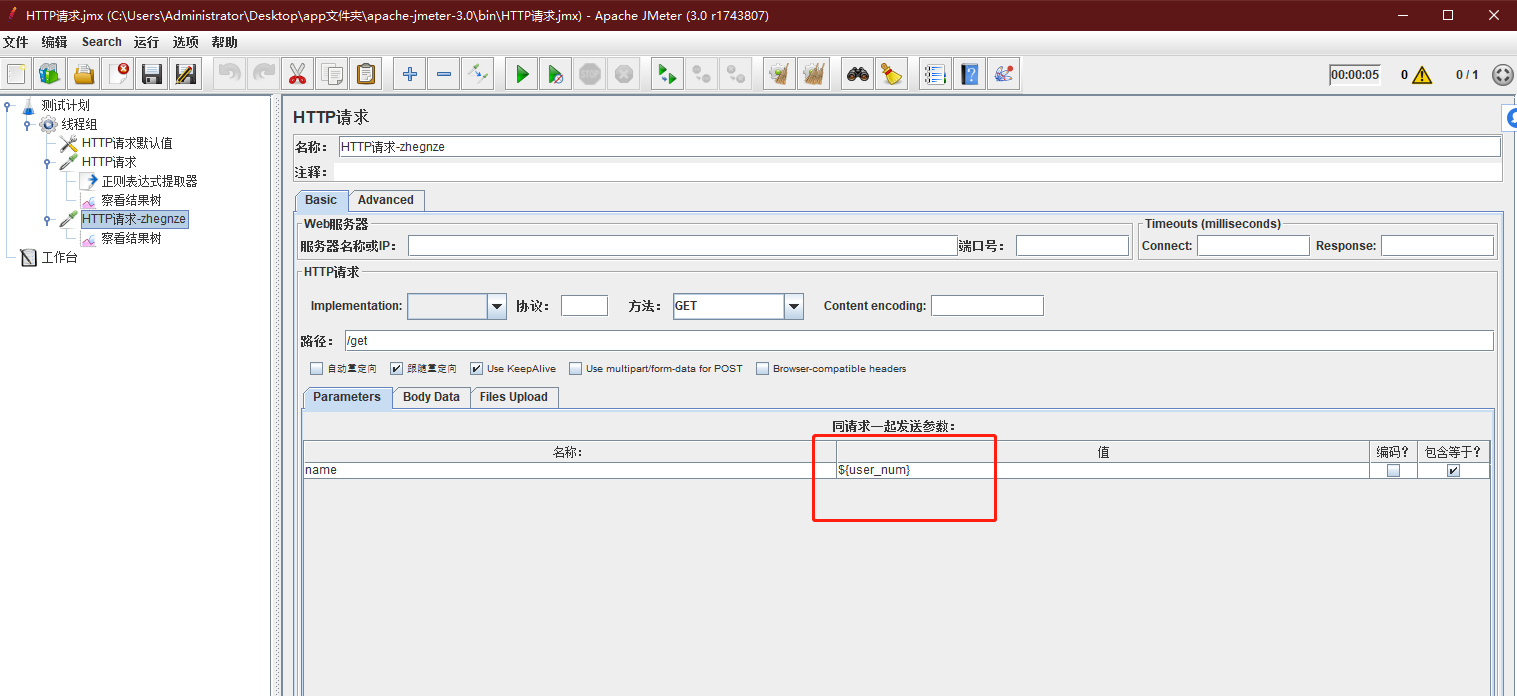Click the Toggle enable/disable icon
The height and width of the screenshot is (696, 1517).
pyautogui.click(x=478, y=74)
